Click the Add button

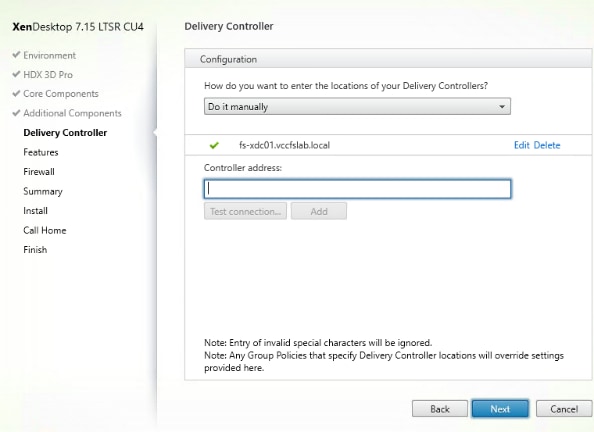(x=319, y=211)
